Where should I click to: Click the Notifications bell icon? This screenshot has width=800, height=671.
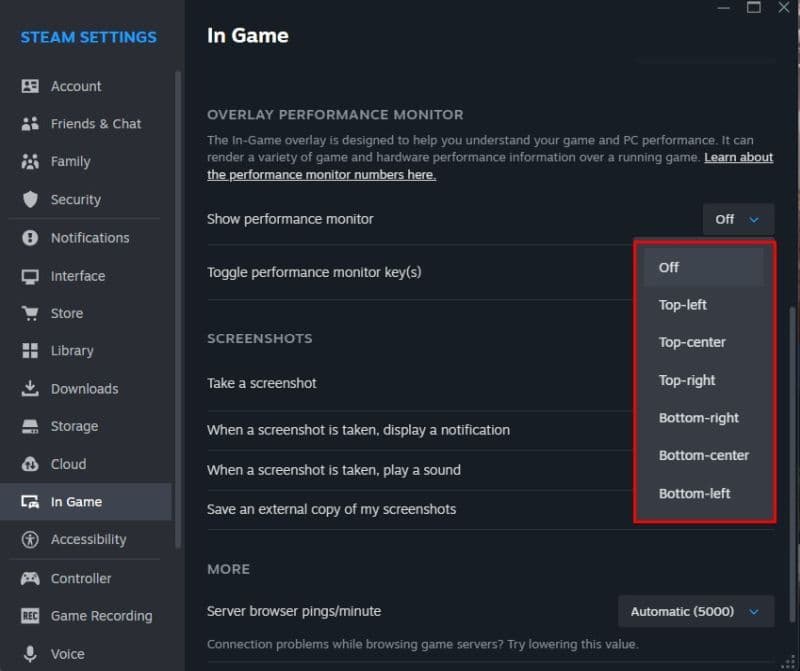(30, 238)
